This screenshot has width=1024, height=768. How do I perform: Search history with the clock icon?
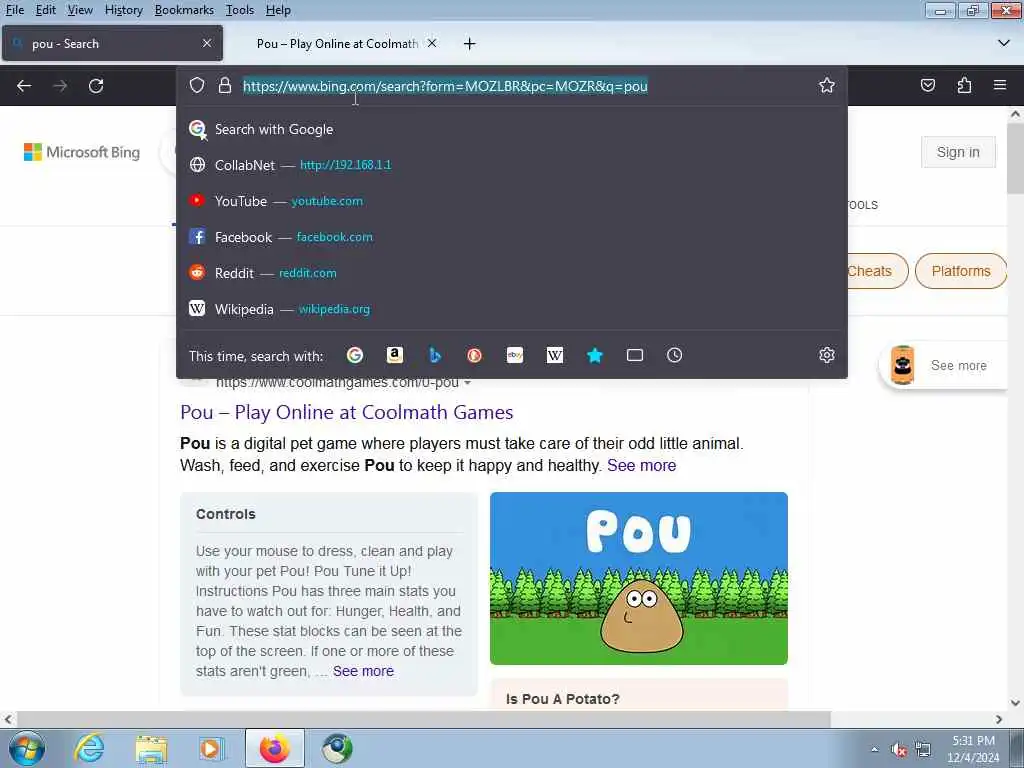[675, 355]
